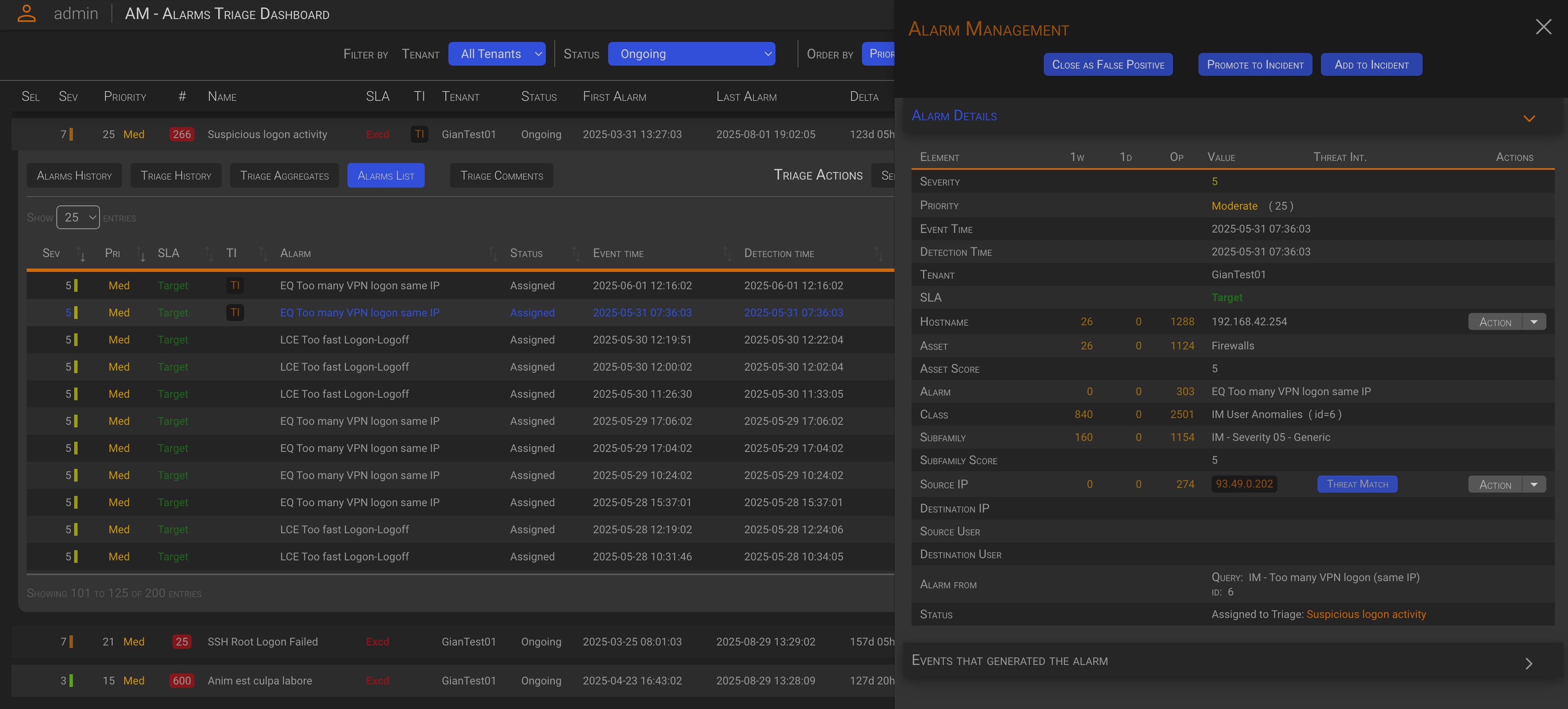Click the Threat Match button
Image resolution: width=1568 pixels, height=709 pixels.
1357,485
